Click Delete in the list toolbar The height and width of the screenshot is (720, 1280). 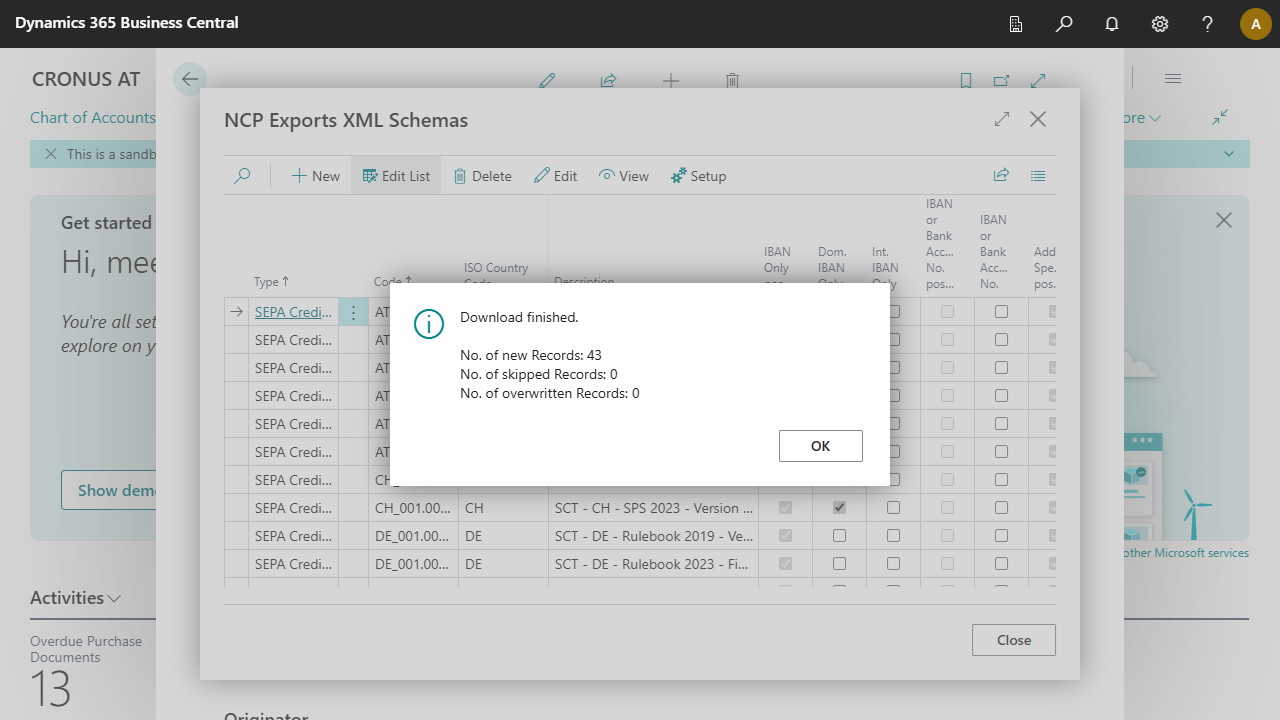click(x=482, y=176)
